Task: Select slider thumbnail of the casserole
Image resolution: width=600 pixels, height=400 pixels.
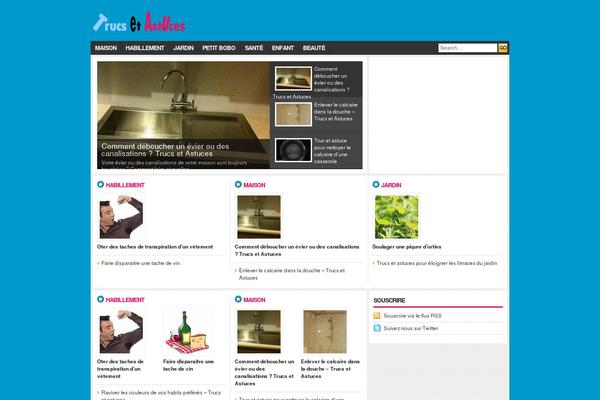Action: [x=293, y=150]
